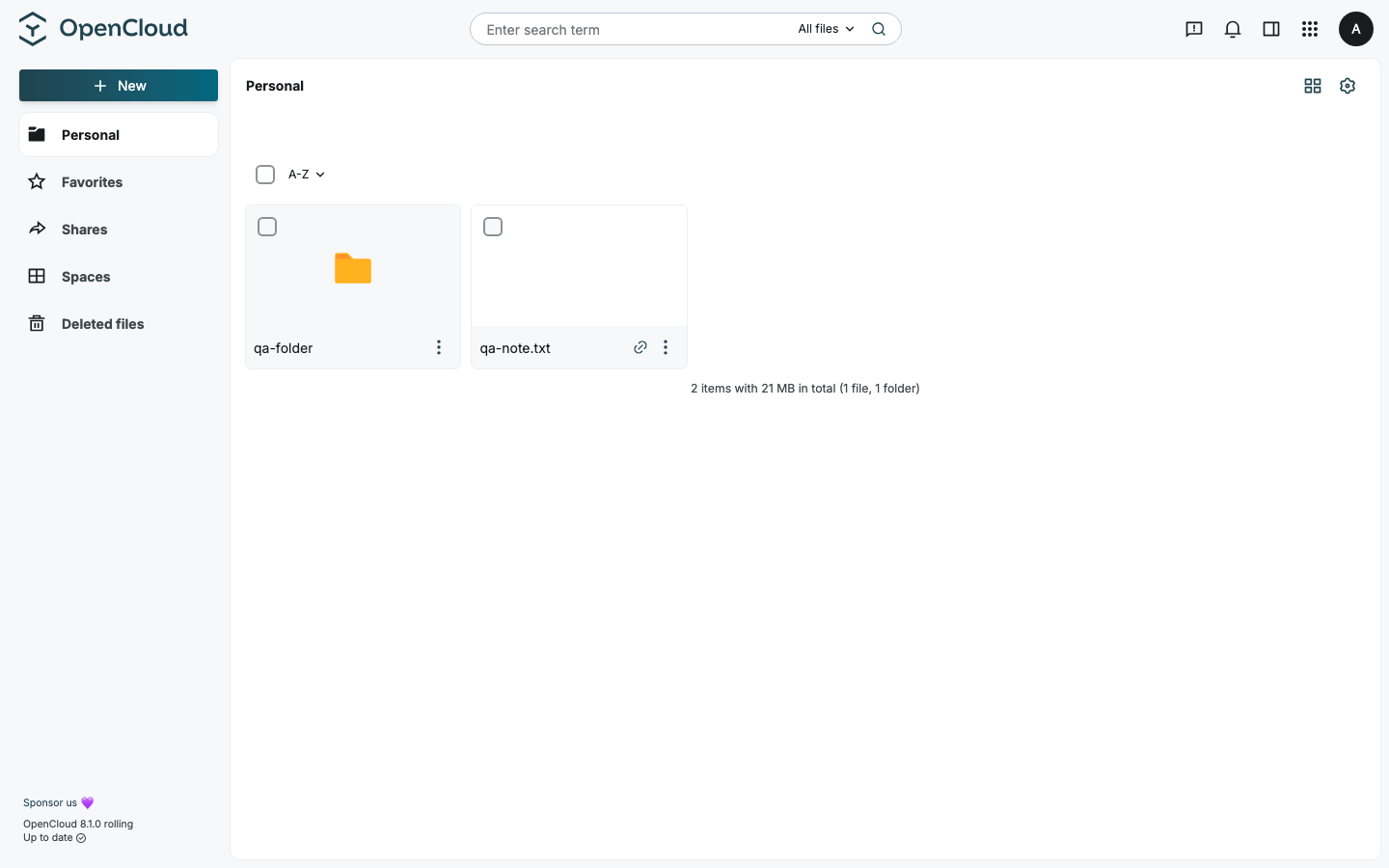The height and width of the screenshot is (868, 1389).
Task: Click the qa-folder name
Action: pos(284,348)
